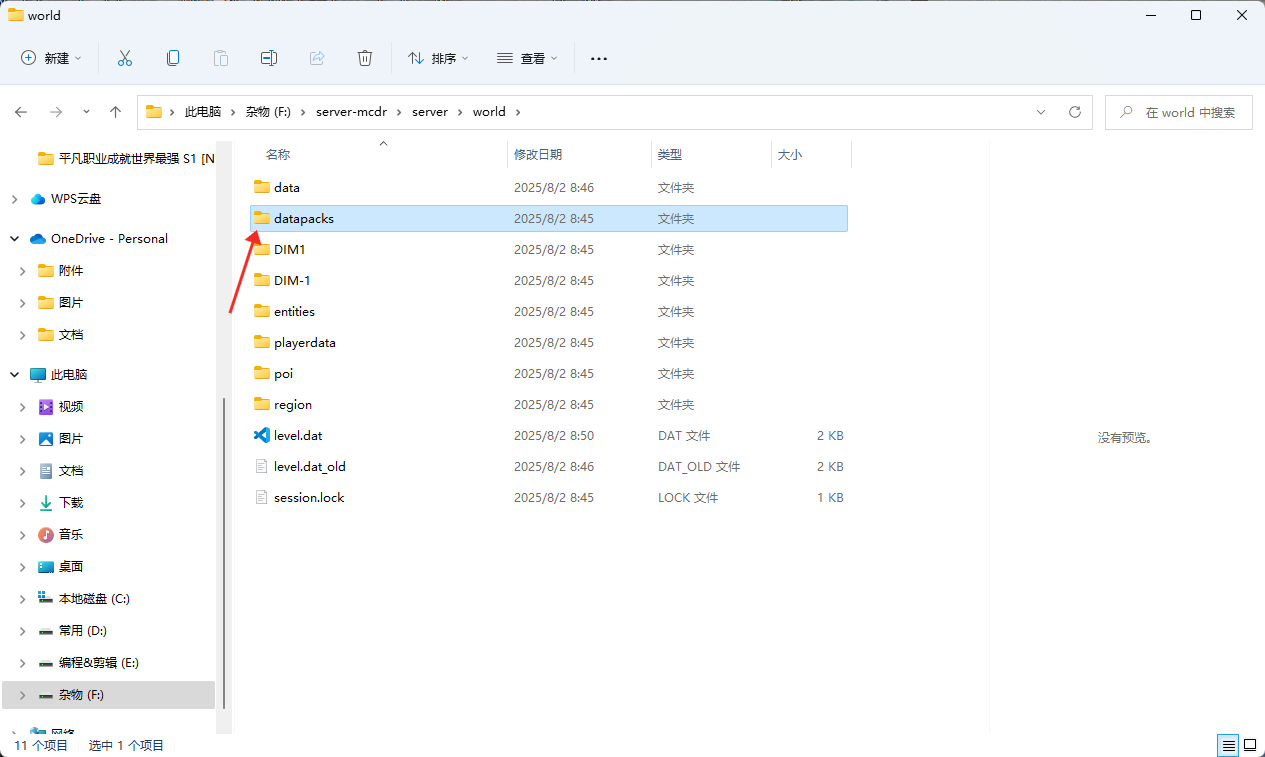Image resolution: width=1265 pixels, height=757 pixels.
Task: Refresh the current folder view
Action: (x=1075, y=112)
